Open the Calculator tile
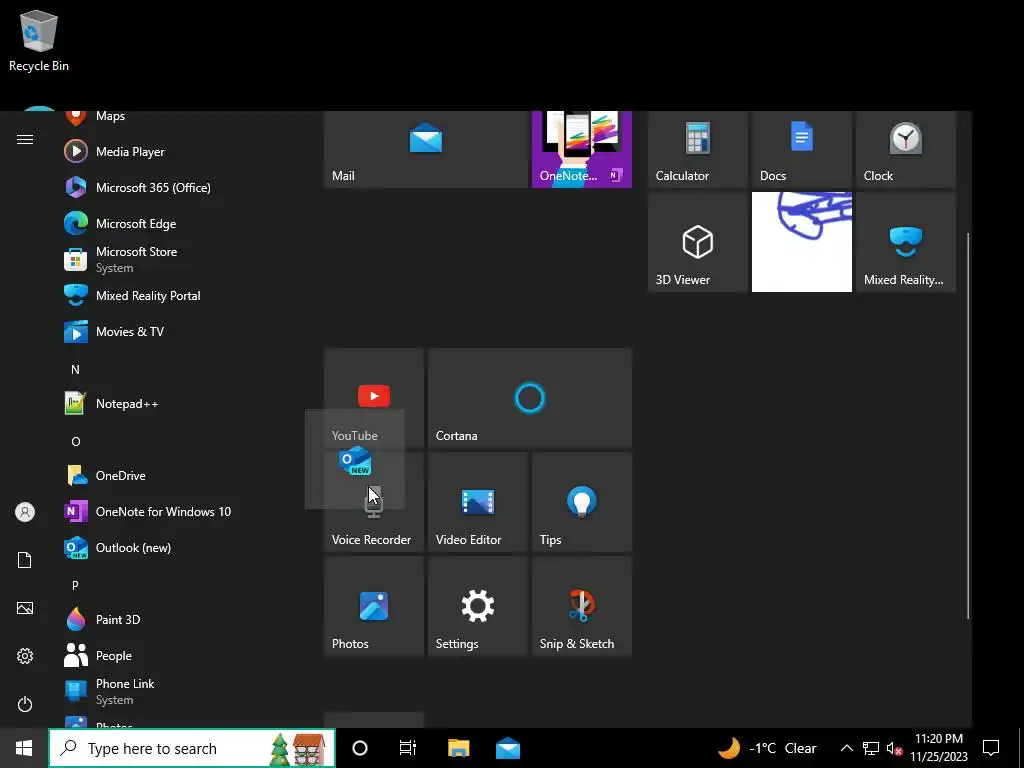1024x768 pixels. tap(697, 150)
